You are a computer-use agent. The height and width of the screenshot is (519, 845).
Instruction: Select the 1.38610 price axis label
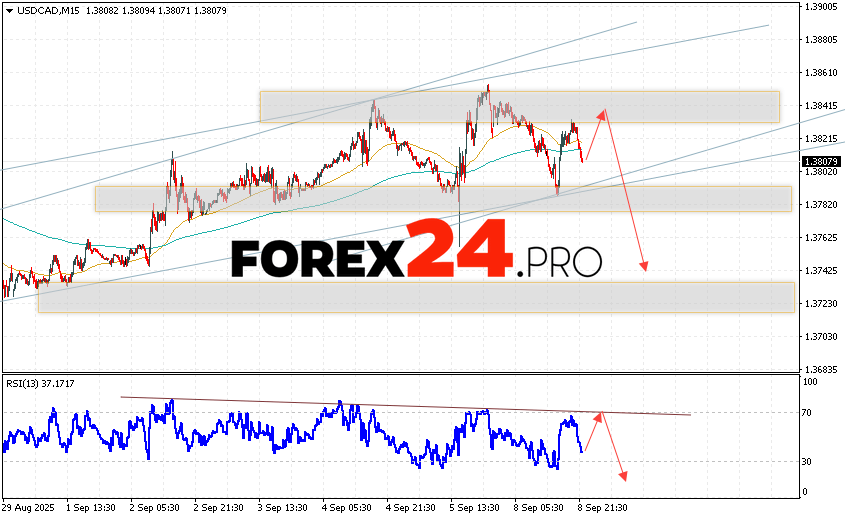(x=821, y=73)
